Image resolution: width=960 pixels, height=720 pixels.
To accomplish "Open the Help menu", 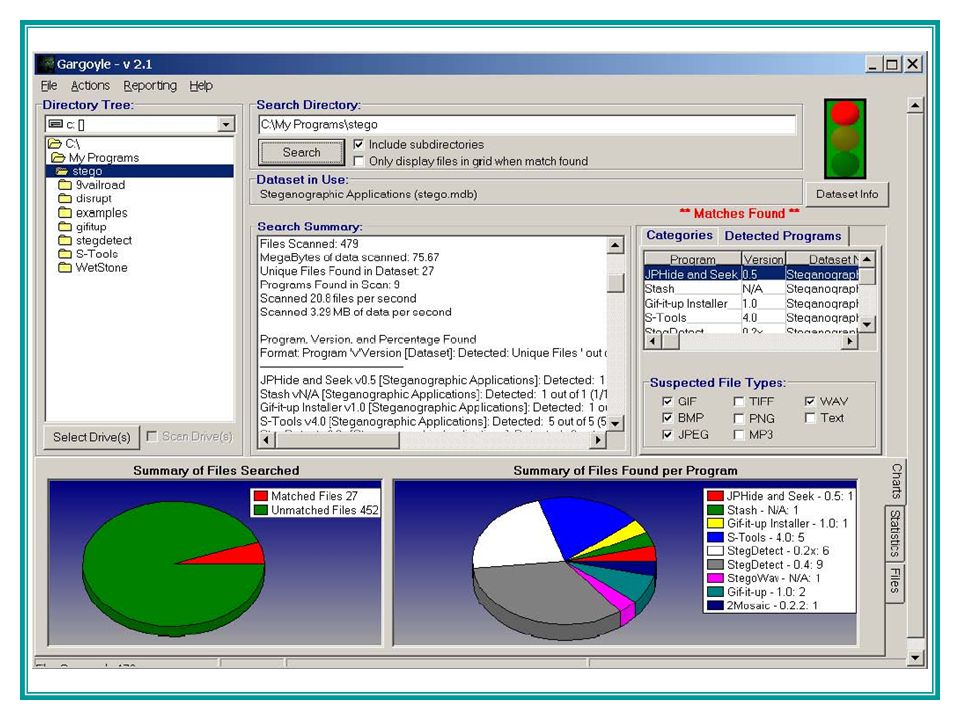I will [x=201, y=86].
